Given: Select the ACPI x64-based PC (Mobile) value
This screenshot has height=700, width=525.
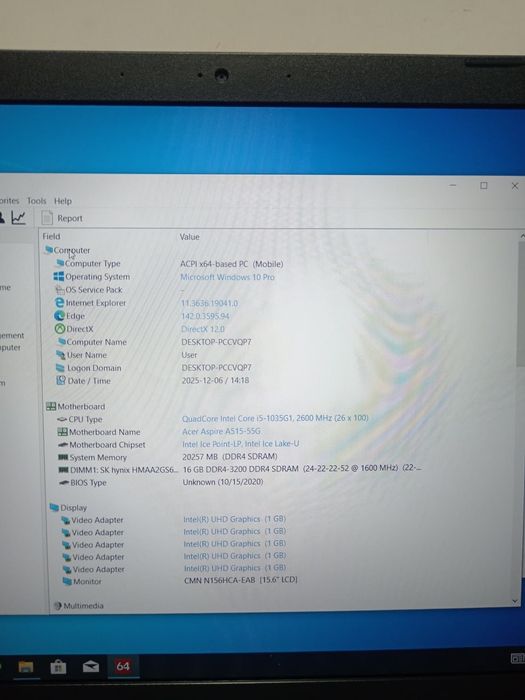Looking at the screenshot, I should (x=231, y=264).
